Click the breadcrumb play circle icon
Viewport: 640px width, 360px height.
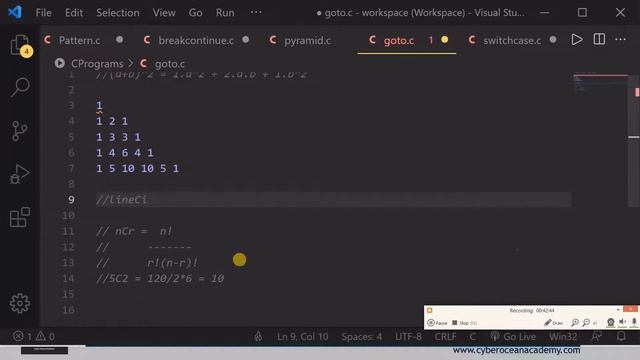pos(60,63)
